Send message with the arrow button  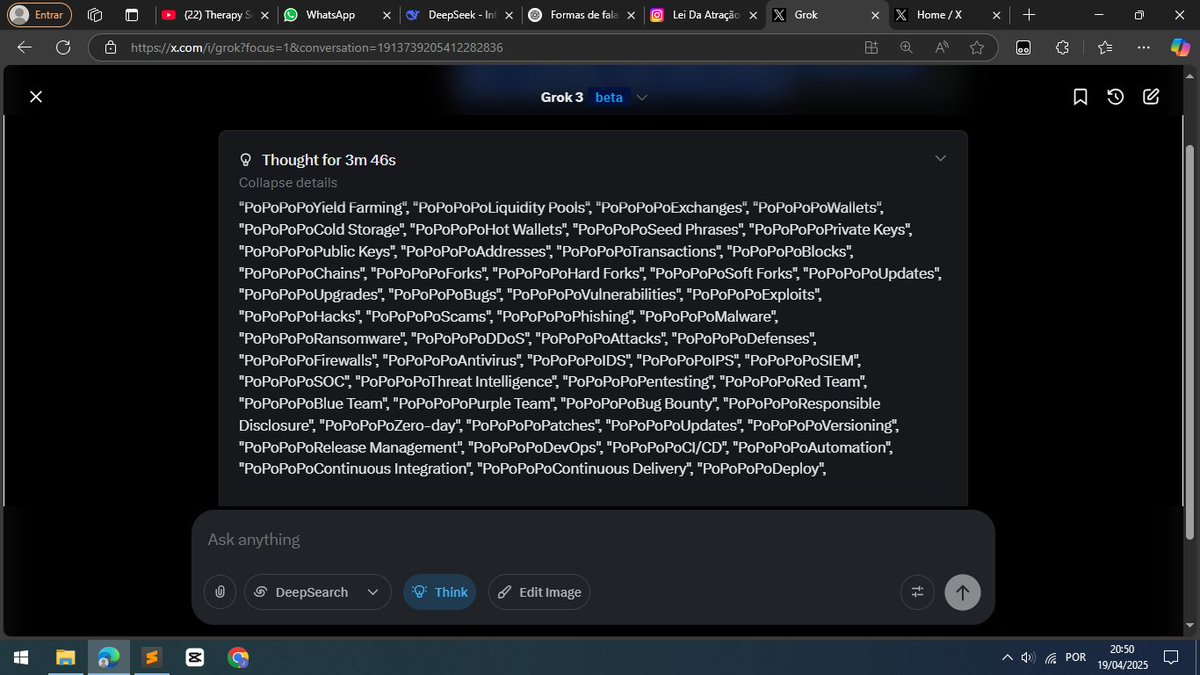(x=963, y=592)
